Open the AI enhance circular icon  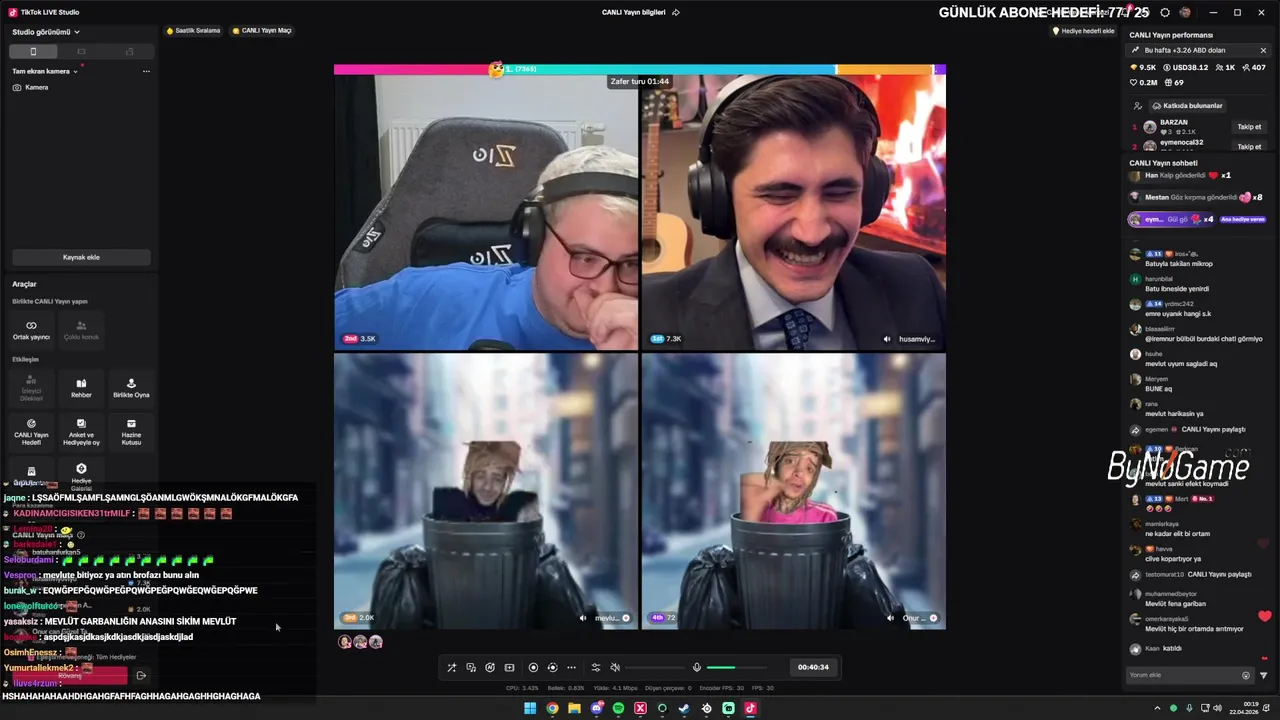tap(490, 667)
